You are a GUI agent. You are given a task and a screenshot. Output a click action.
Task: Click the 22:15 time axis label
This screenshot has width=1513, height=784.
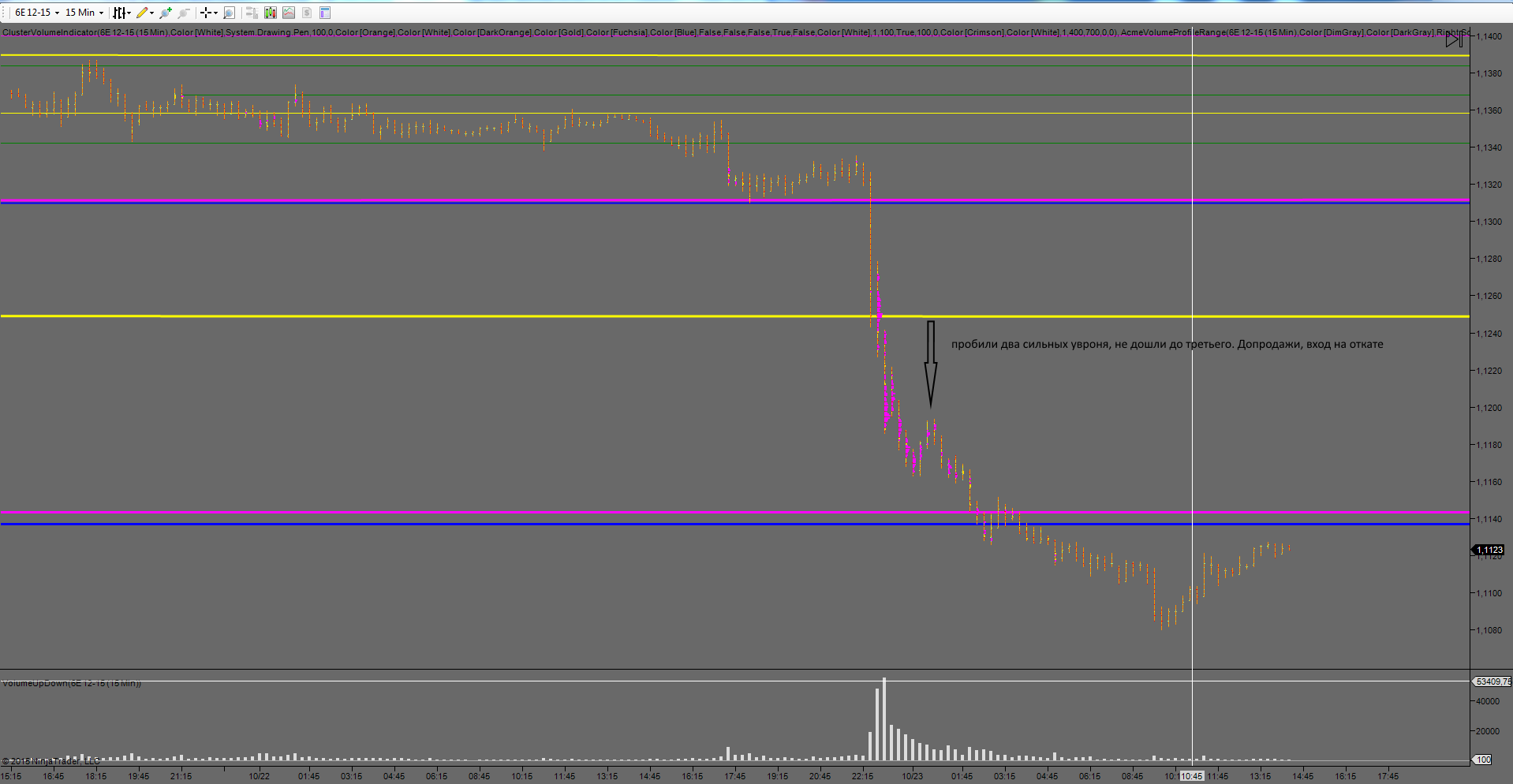[862, 776]
